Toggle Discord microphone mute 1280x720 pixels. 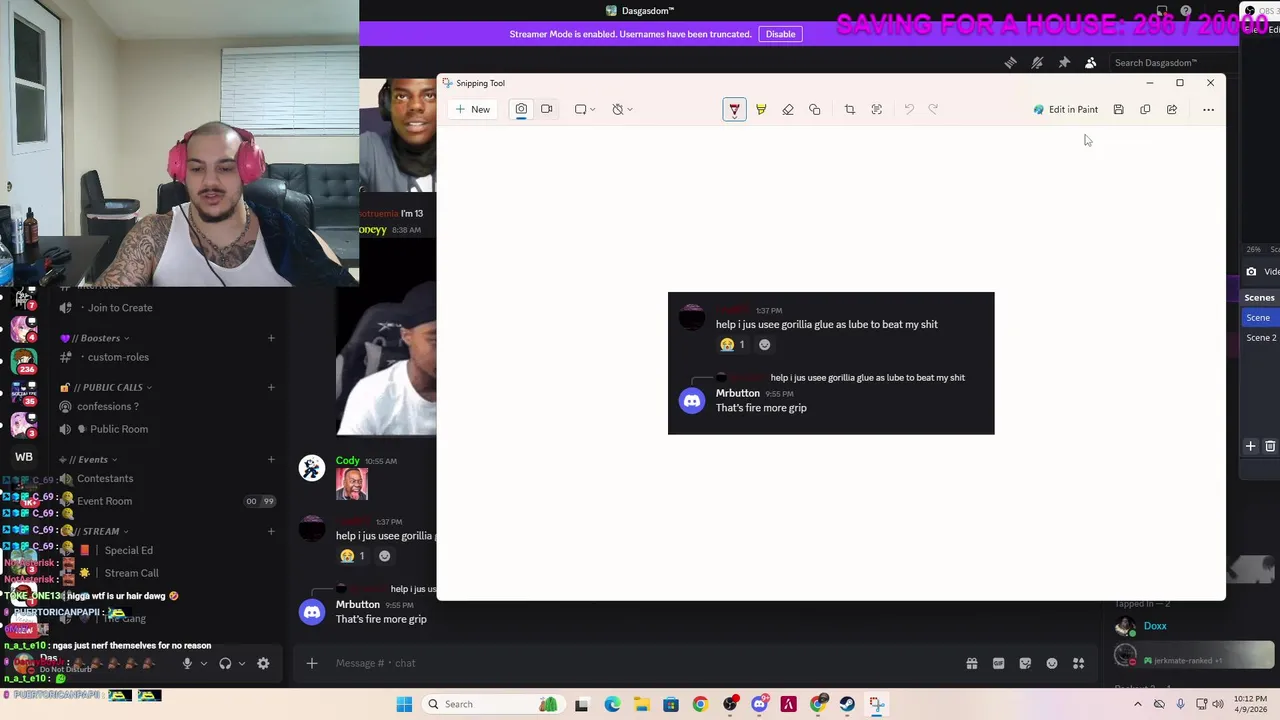[187, 663]
